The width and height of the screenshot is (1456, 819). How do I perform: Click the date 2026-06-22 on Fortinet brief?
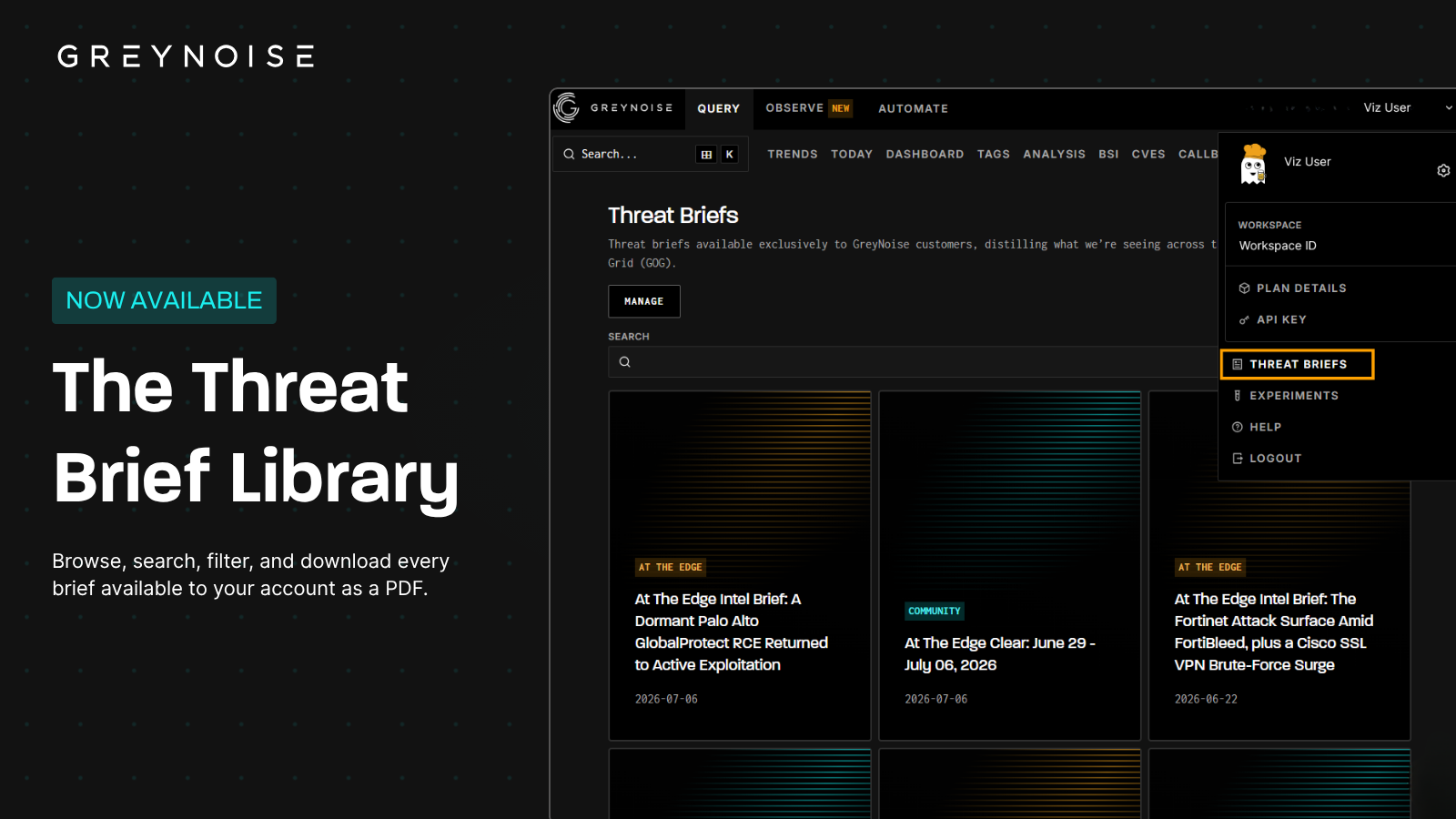click(1206, 699)
